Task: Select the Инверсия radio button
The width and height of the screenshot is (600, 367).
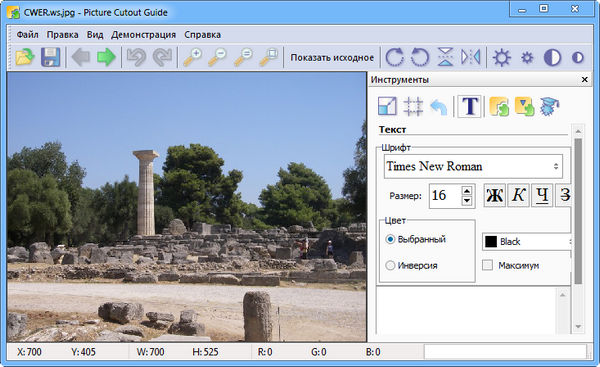Action: point(390,265)
